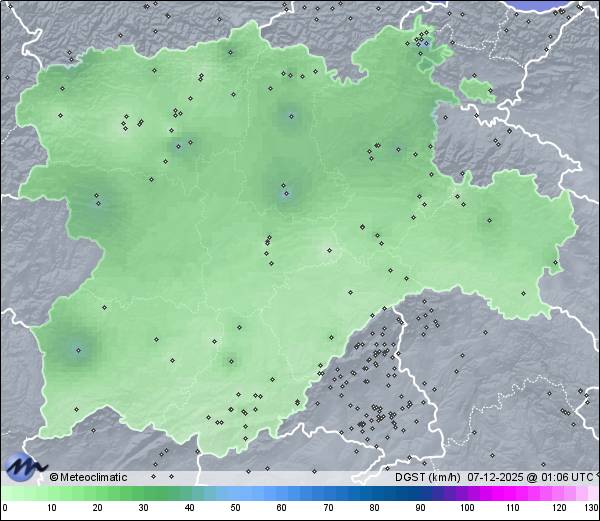
Task: Open the © Meteoclimatic copyright link
Action: click(x=89, y=477)
